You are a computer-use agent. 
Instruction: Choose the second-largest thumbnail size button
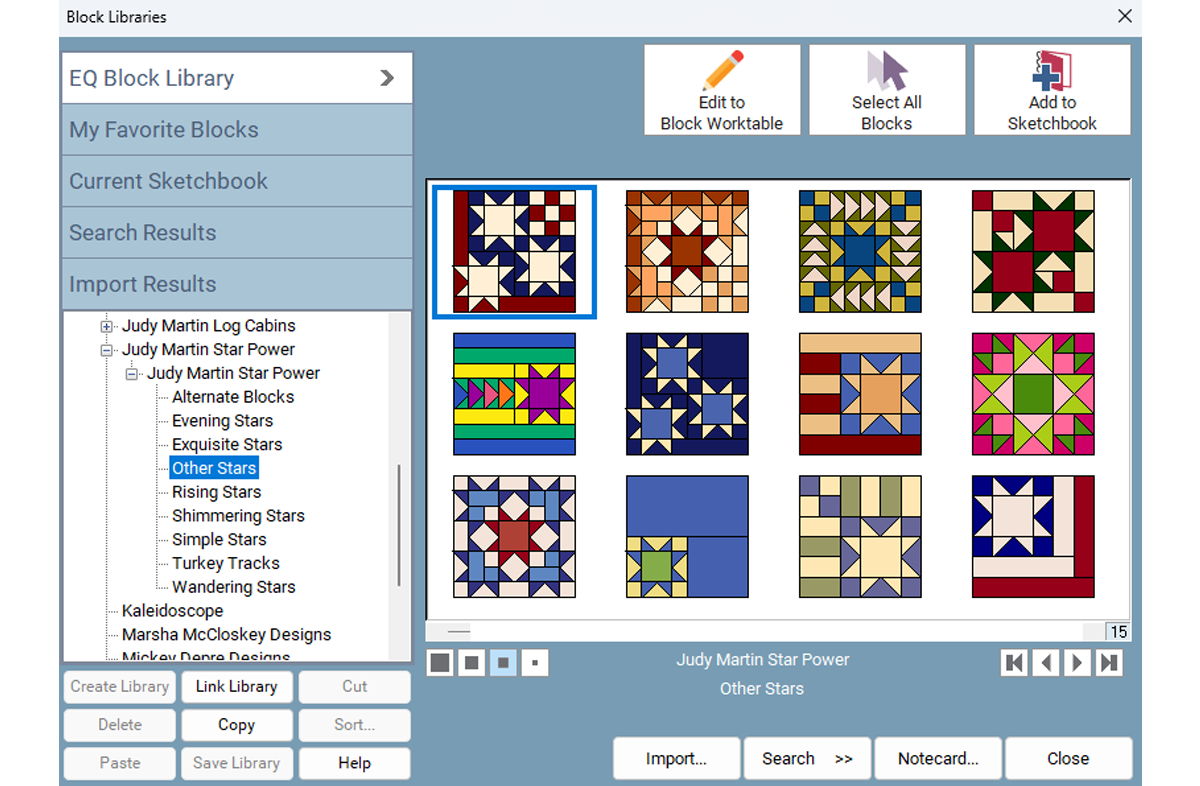click(x=472, y=663)
